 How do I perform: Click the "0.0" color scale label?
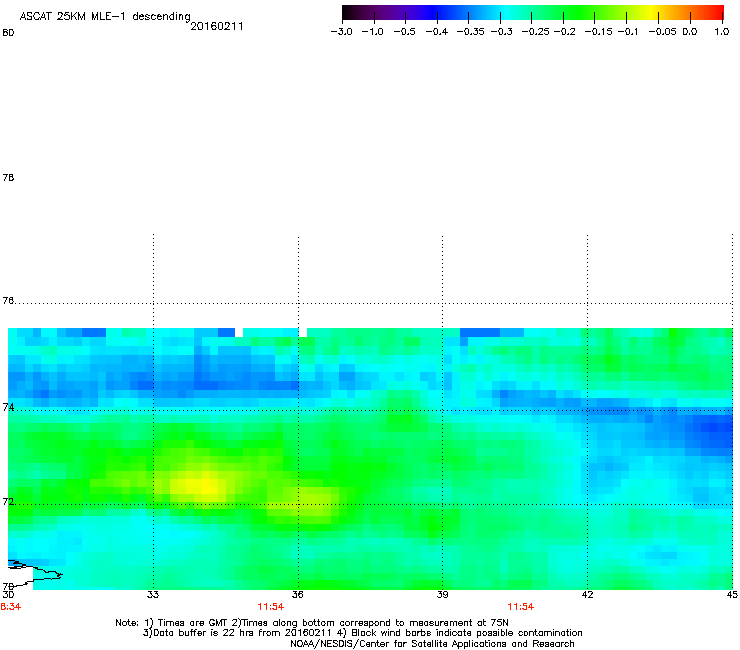(x=690, y=32)
